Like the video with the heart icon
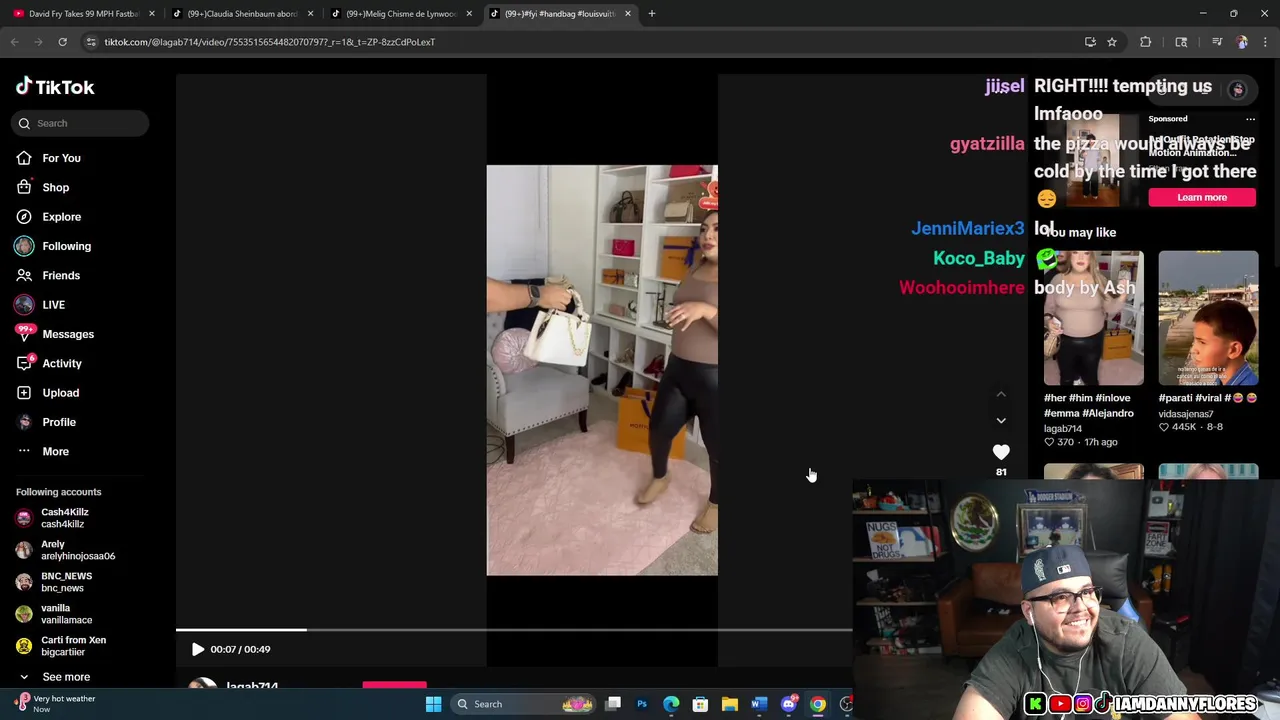Screen dimensions: 1280x720 [1001, 452]
